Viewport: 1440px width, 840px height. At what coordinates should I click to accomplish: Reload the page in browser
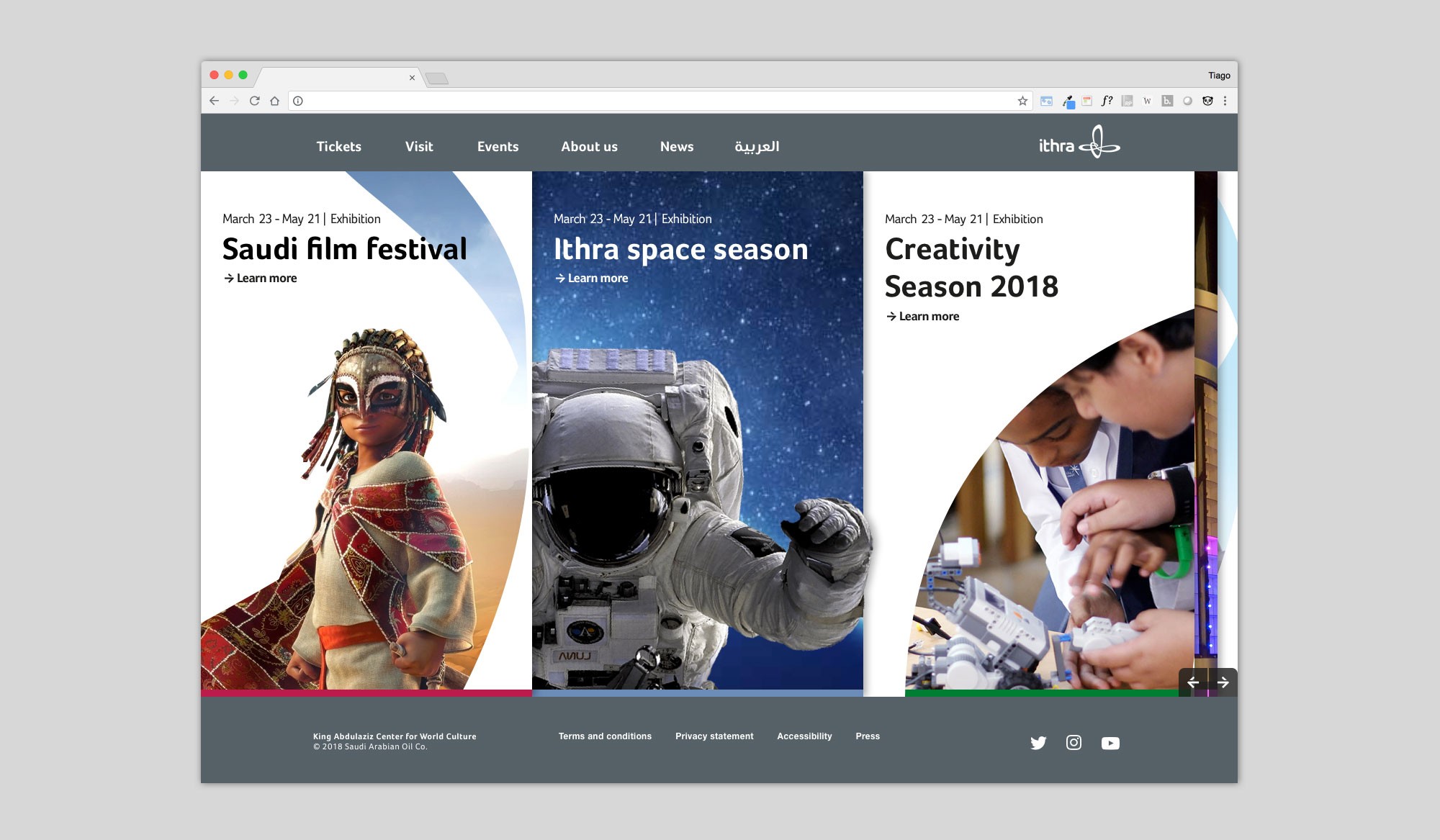point(254,101)
